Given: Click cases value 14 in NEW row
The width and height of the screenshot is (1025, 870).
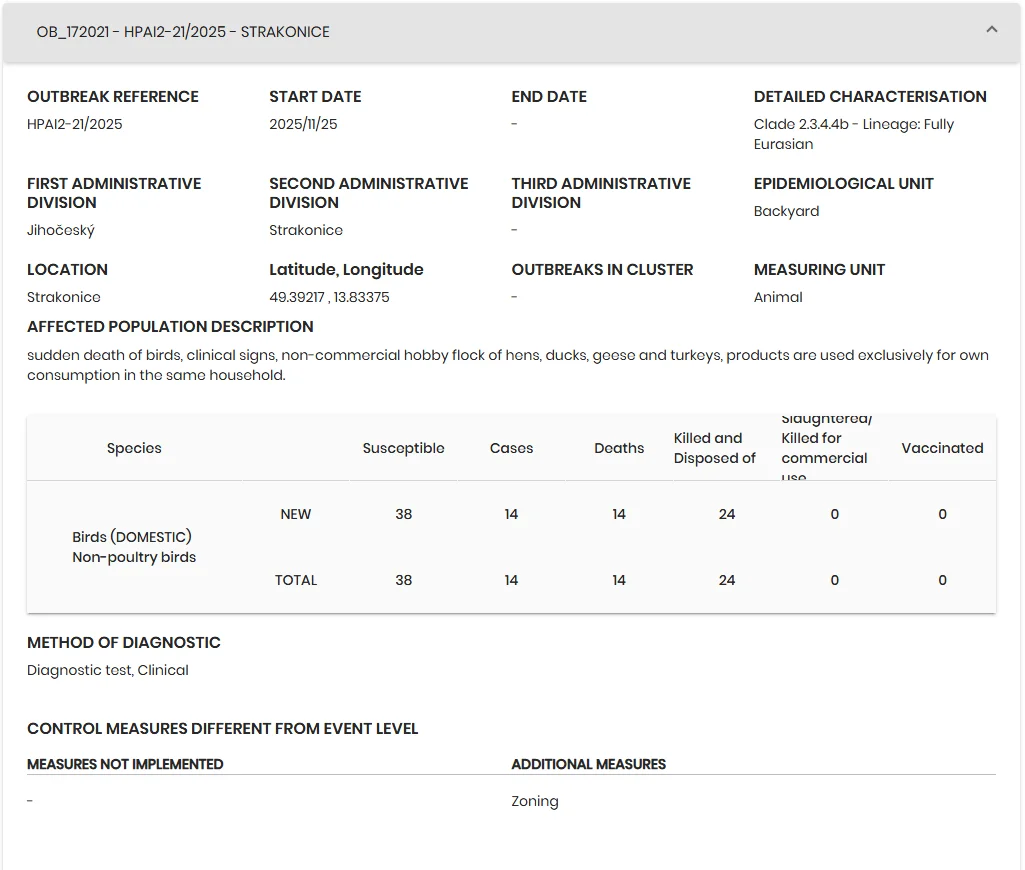Looking at the screenshot, I should pos(511,514).
